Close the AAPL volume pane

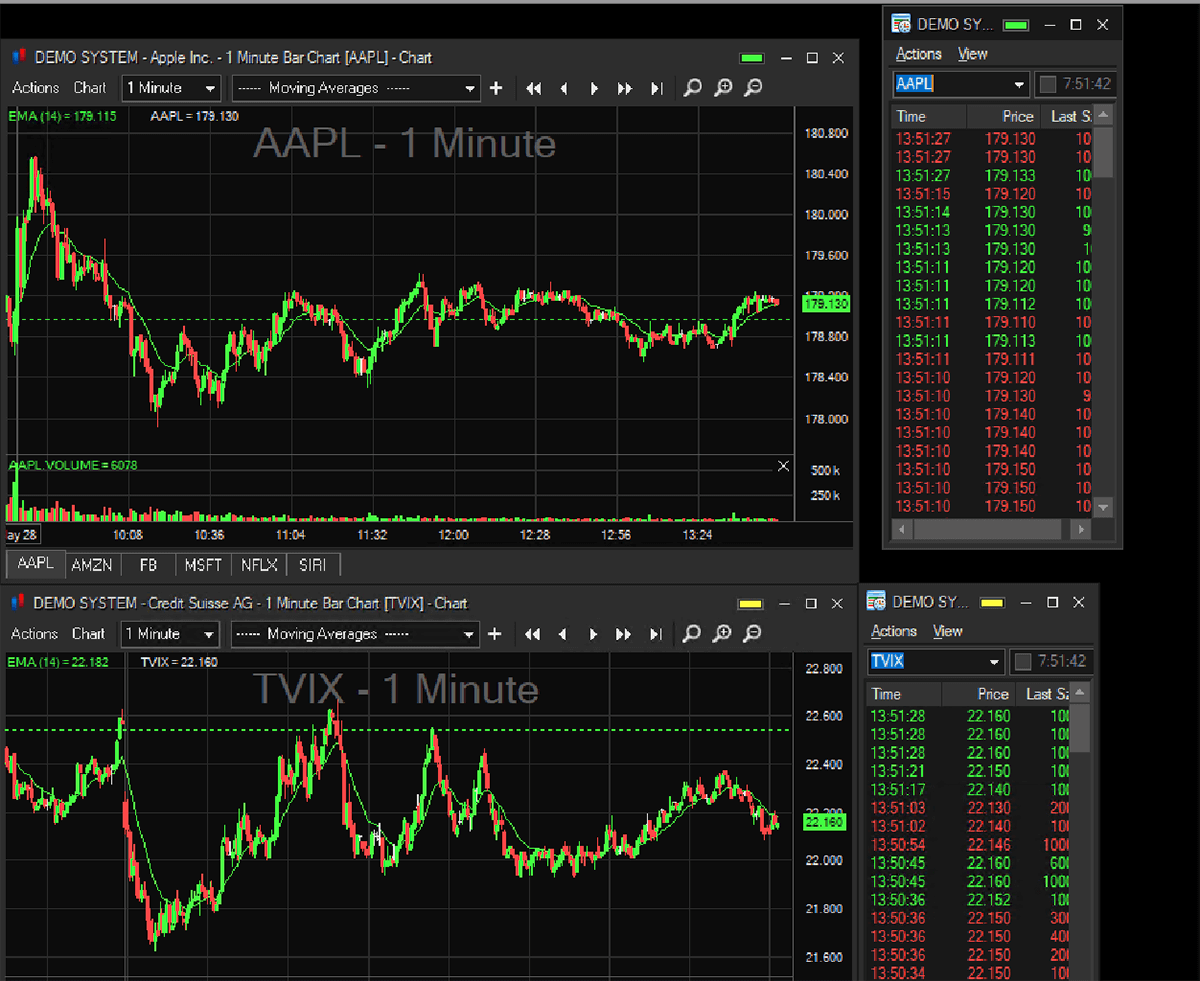point(783,466)
